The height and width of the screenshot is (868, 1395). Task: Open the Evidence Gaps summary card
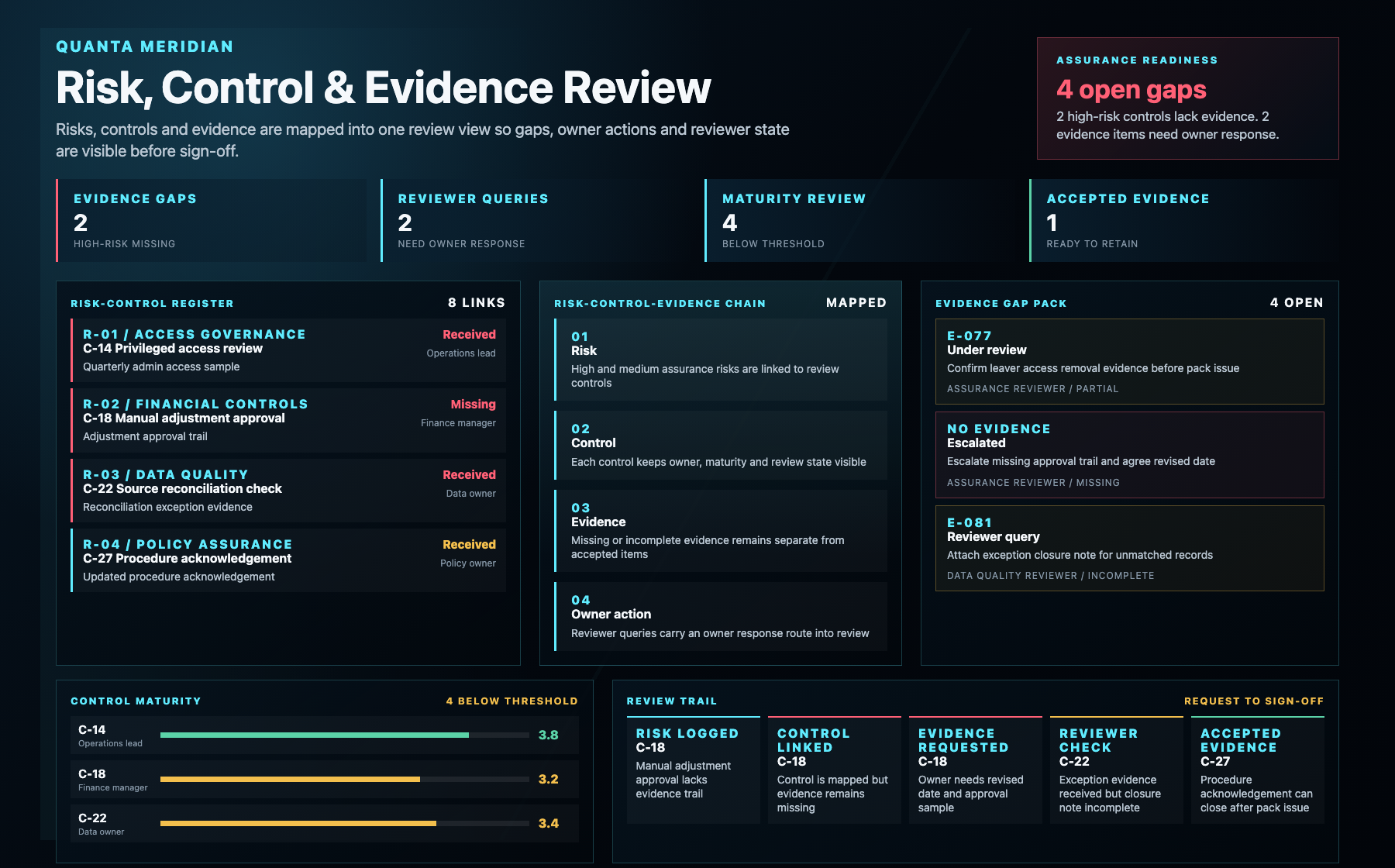click(x=212, y=221)
